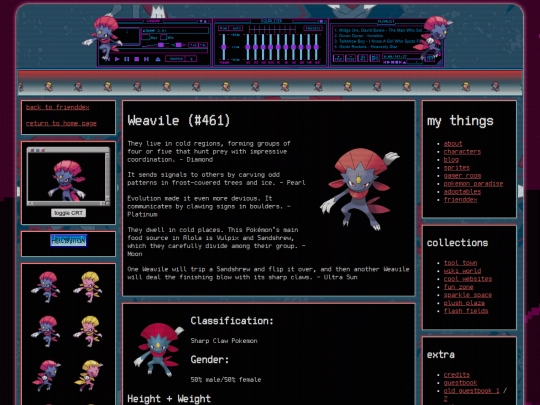Image resolution: width=540 pixels, height=405 pixels.
Task: Open the adoptables link
Action: point(462,191)
